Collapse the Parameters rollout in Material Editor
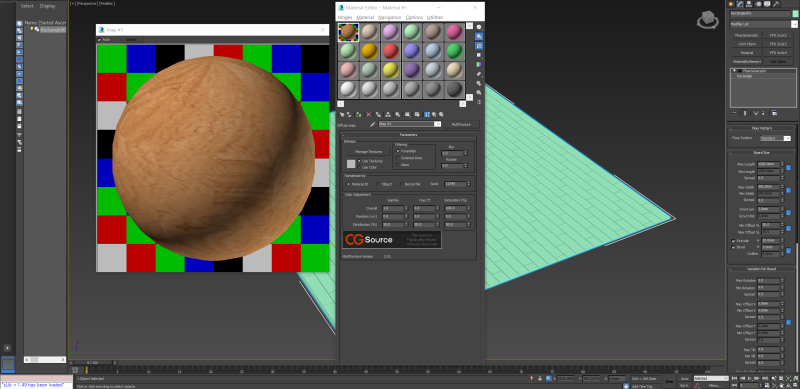The width and height of the screenshot is (800, 389). pyautogui.click(x=408, y=135)
